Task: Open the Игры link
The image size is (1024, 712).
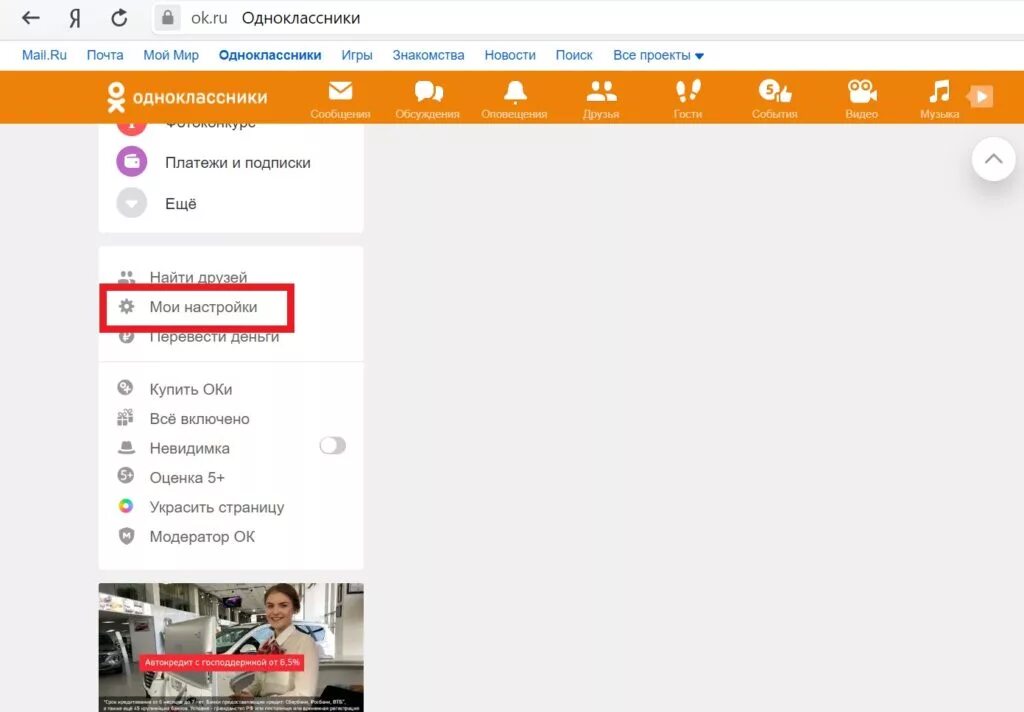Action: [357, 55]
